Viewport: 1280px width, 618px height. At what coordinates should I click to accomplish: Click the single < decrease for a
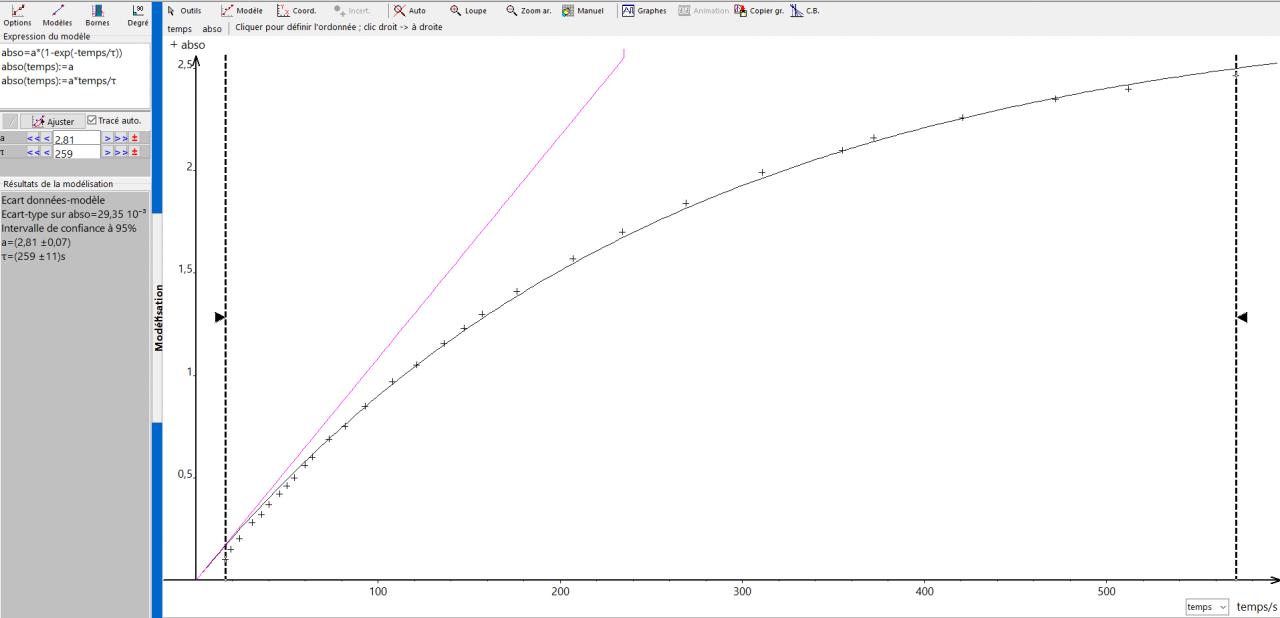click(x=46, y=139)
